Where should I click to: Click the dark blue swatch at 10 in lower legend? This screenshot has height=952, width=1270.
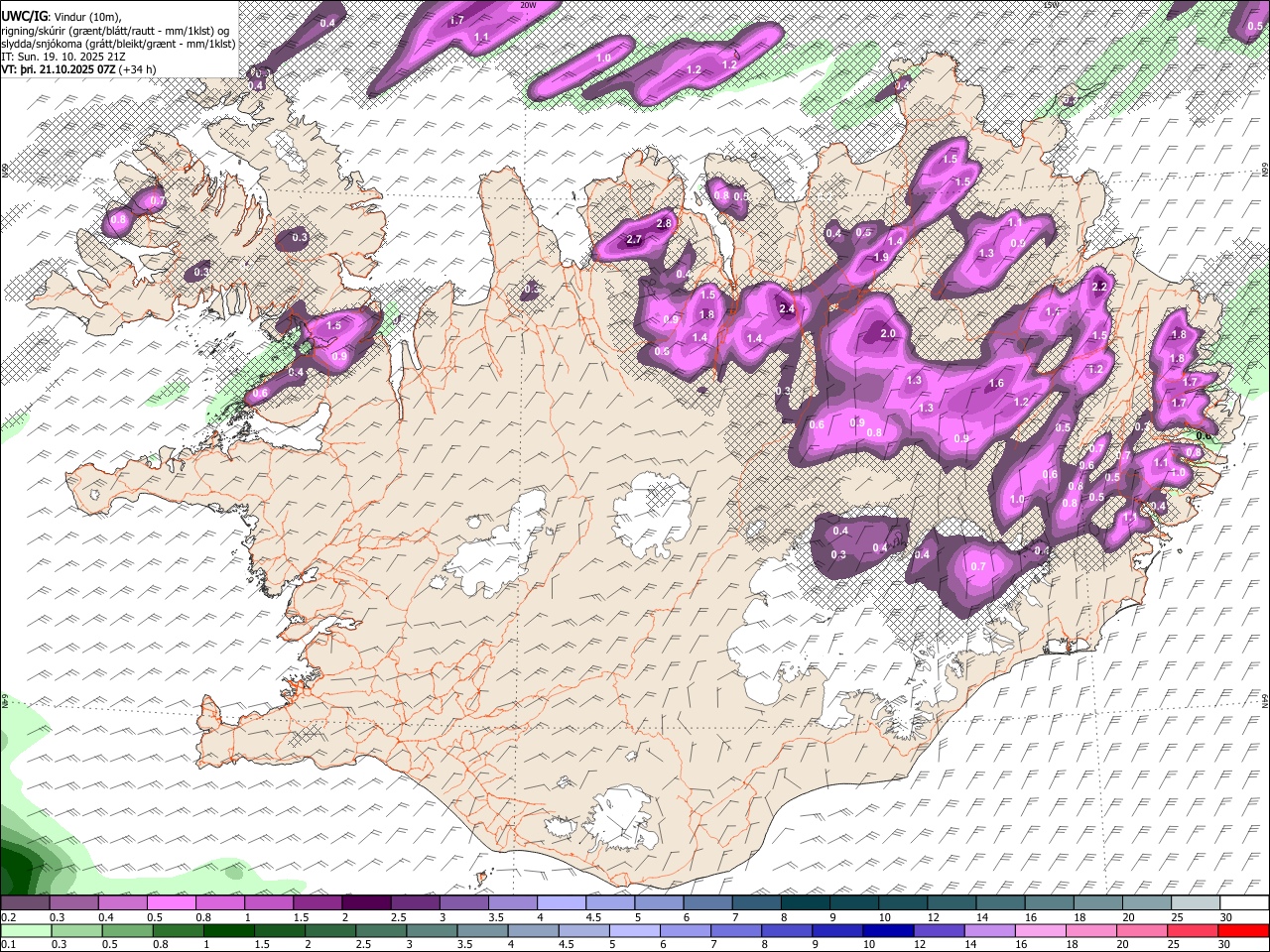click(887, 930)
